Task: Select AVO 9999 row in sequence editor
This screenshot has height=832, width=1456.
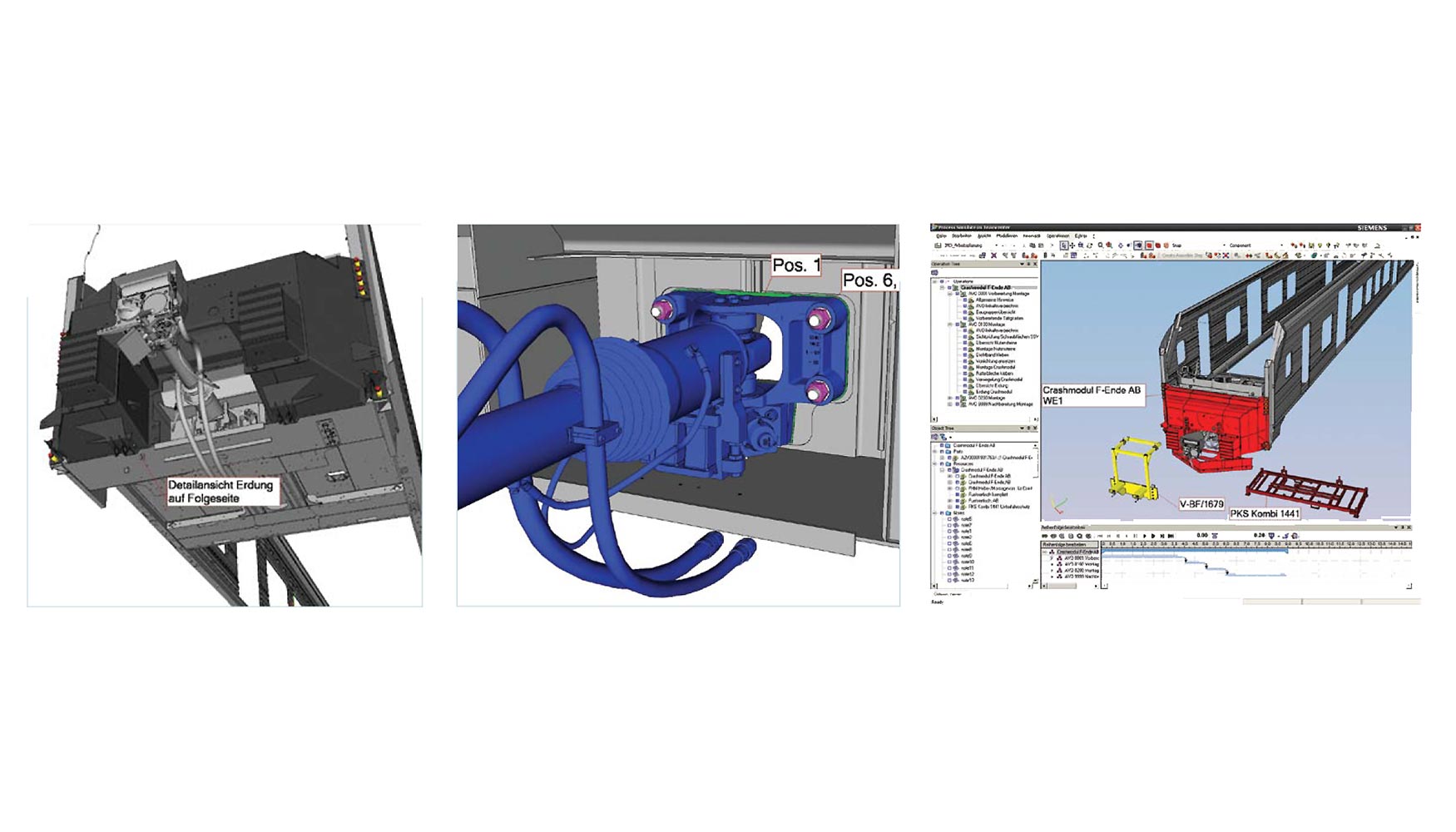Action: [x=1082, y=577]
